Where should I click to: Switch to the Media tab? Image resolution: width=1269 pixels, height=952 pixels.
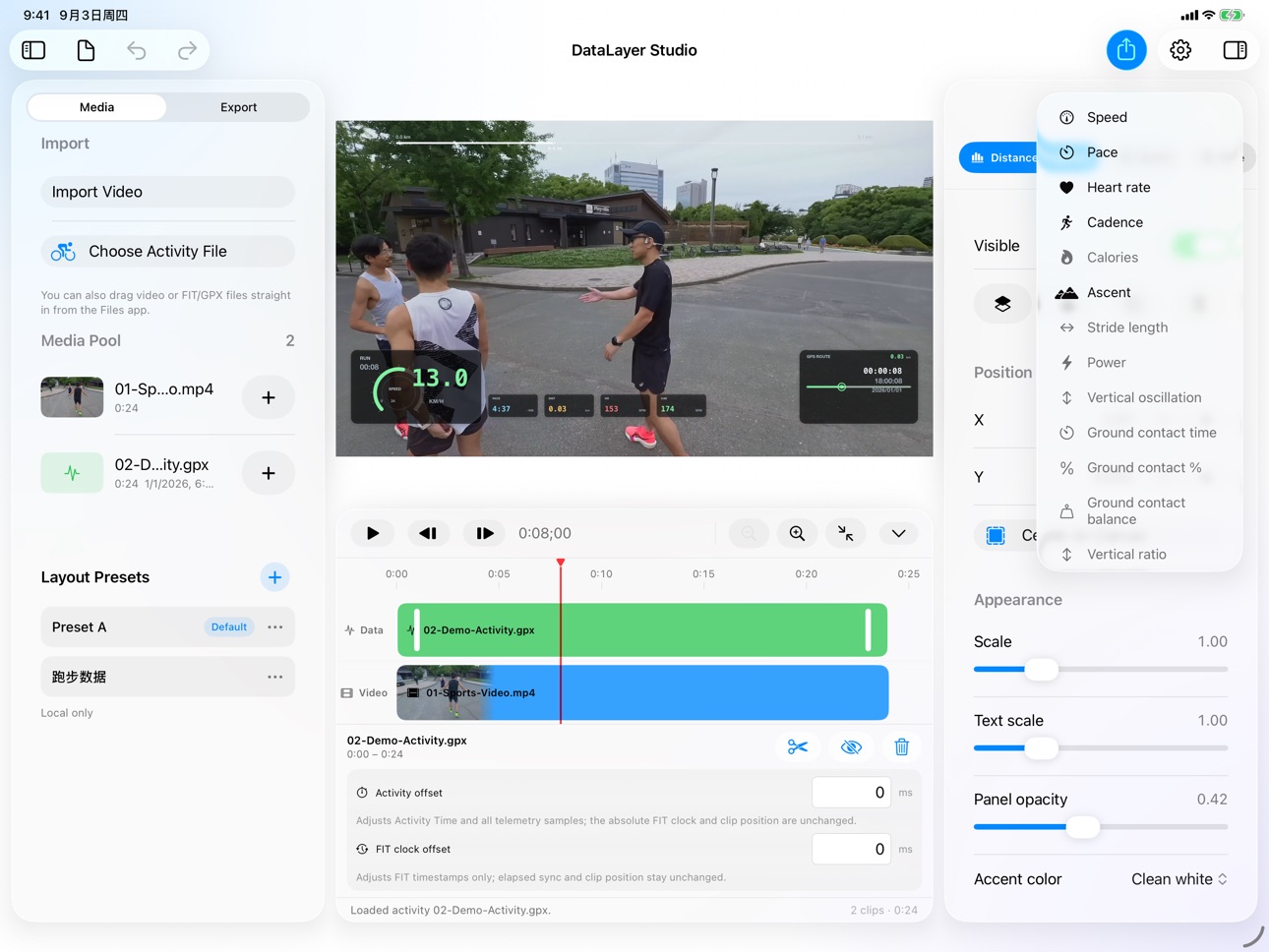click(96, 107)
